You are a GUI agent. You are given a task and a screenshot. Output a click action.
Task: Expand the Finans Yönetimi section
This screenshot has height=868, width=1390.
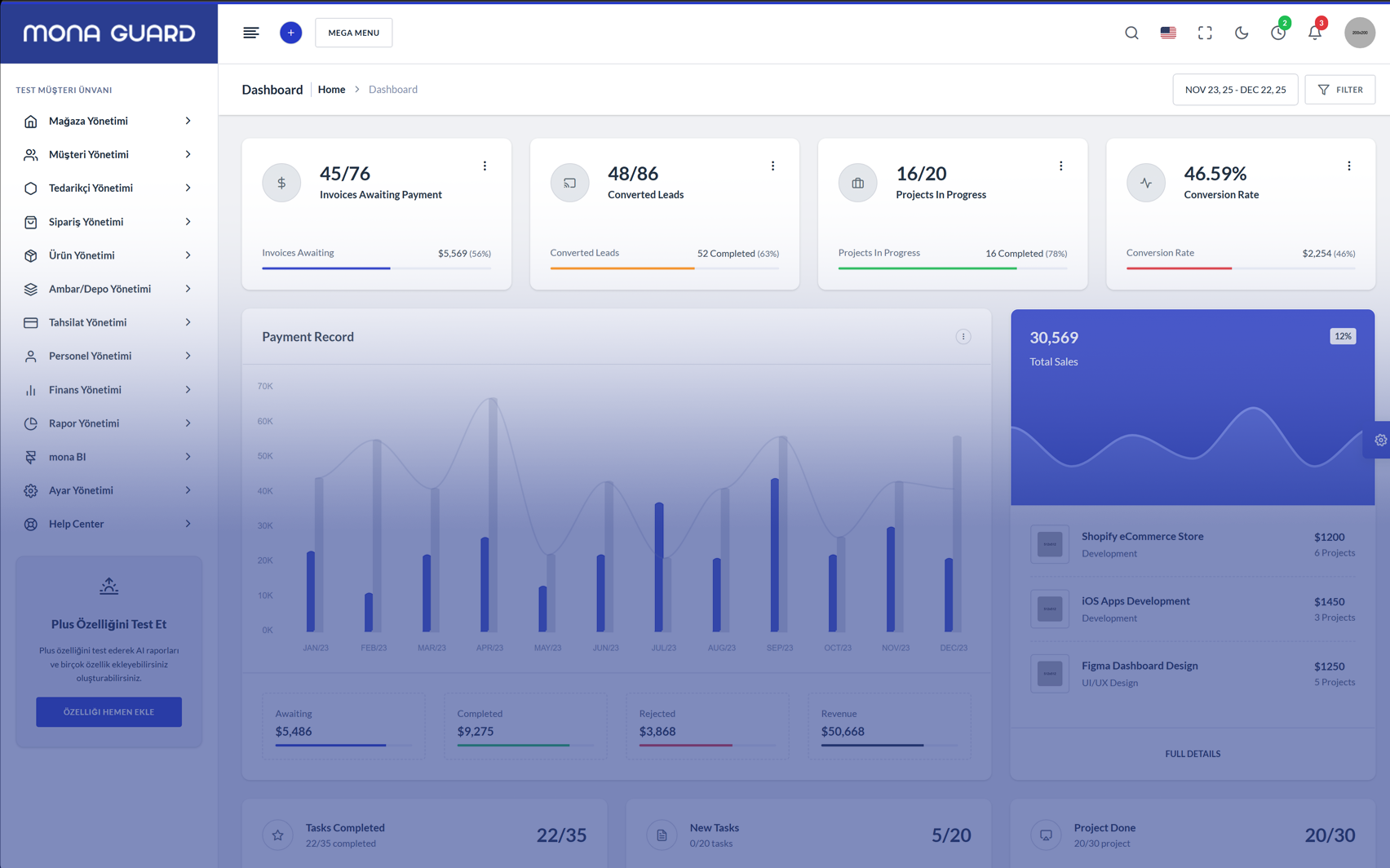pos(108,390)
